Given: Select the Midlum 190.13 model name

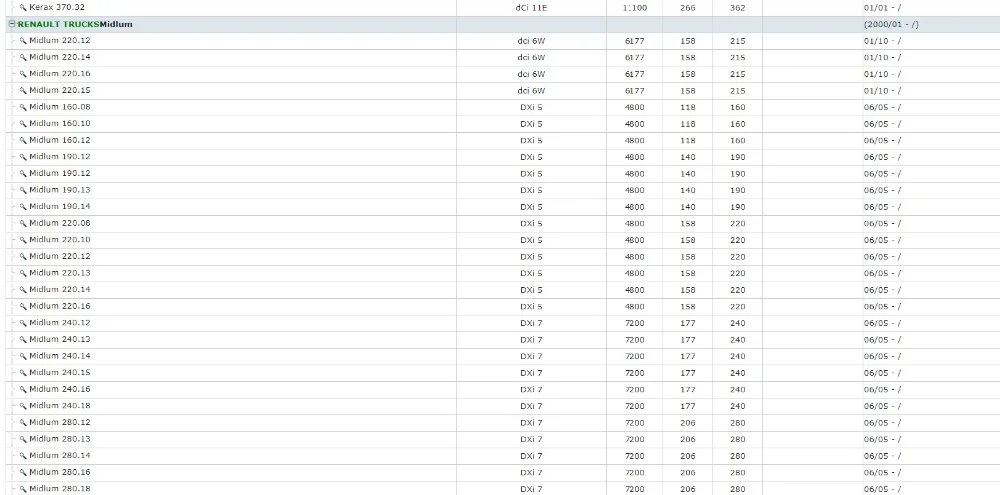Looking at the screenshot, I should coord(60,189).
